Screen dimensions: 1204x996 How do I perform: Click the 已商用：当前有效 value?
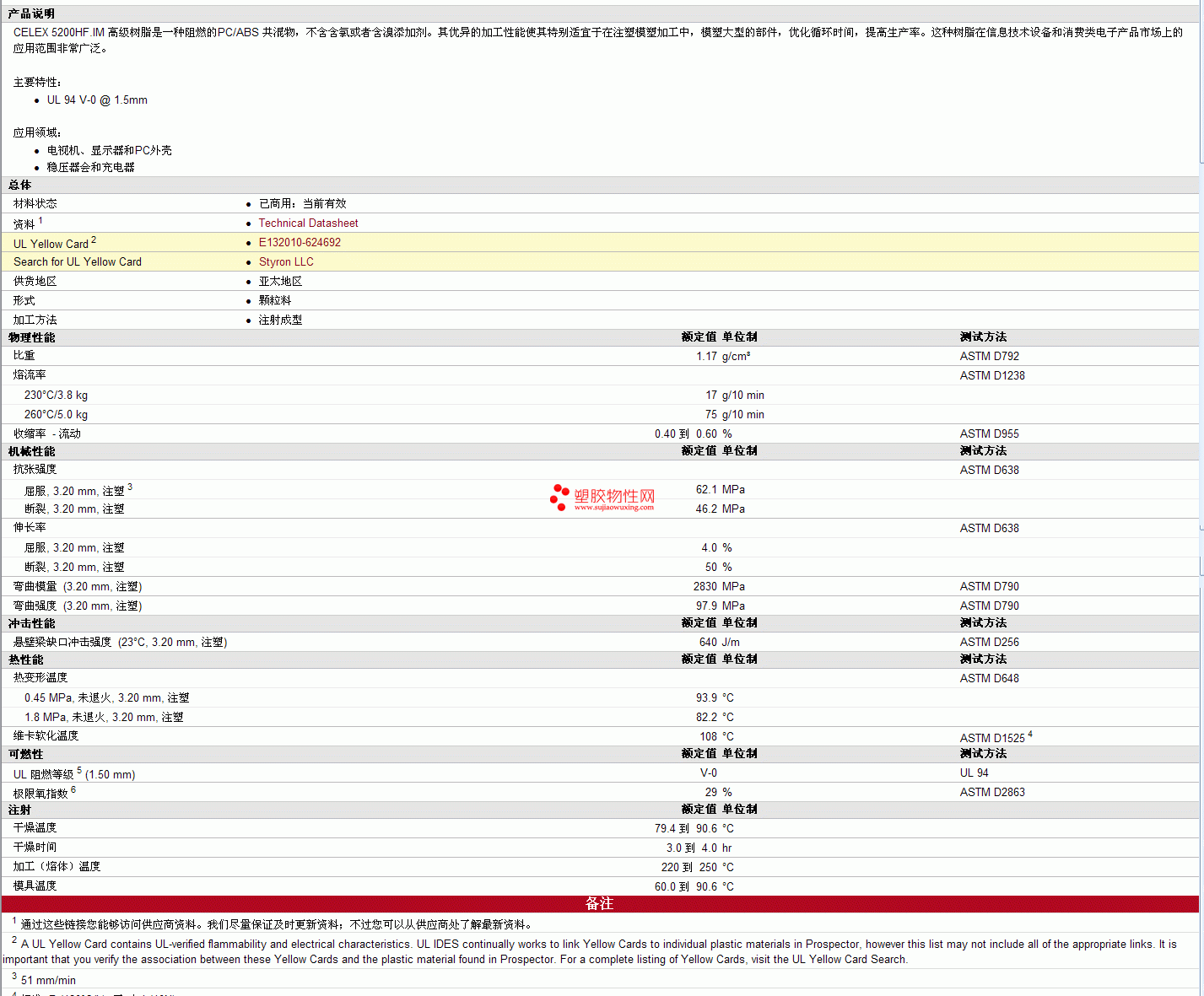tap(302, 204)
